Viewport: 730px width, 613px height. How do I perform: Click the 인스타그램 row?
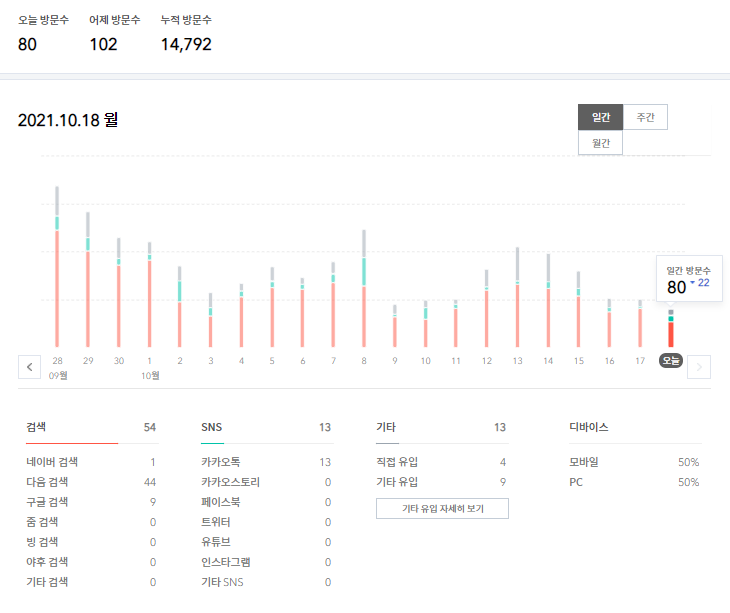pyautogui.click(x=267, y=562)
